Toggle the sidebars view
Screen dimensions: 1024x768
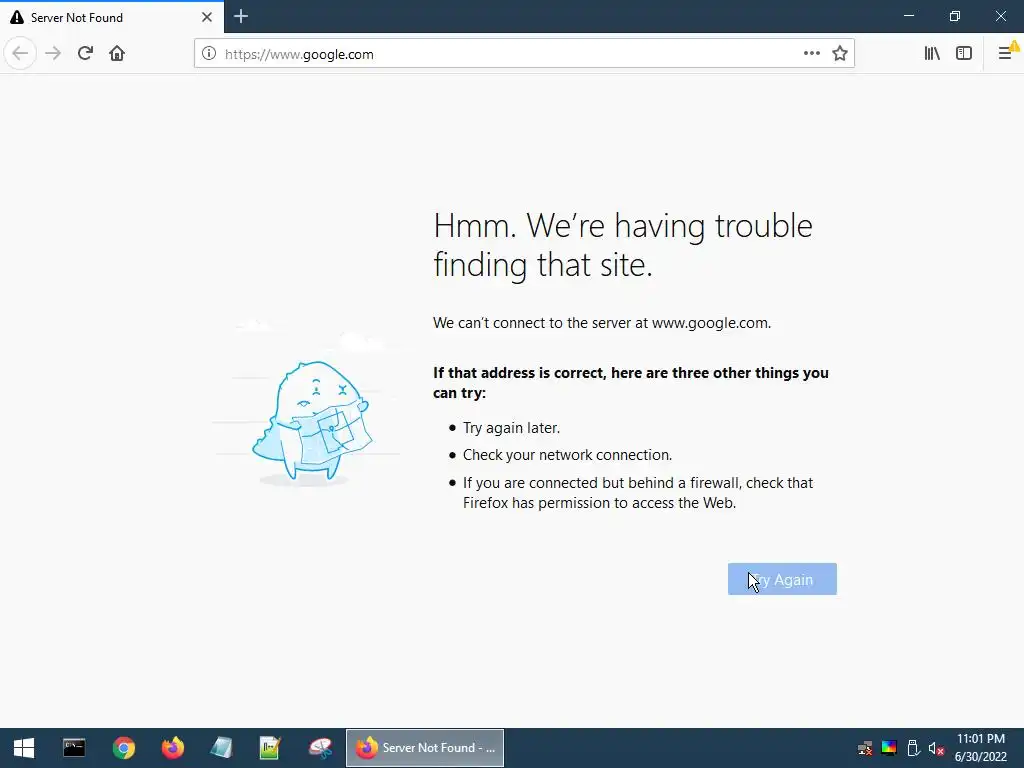click(x=964, y=54)
